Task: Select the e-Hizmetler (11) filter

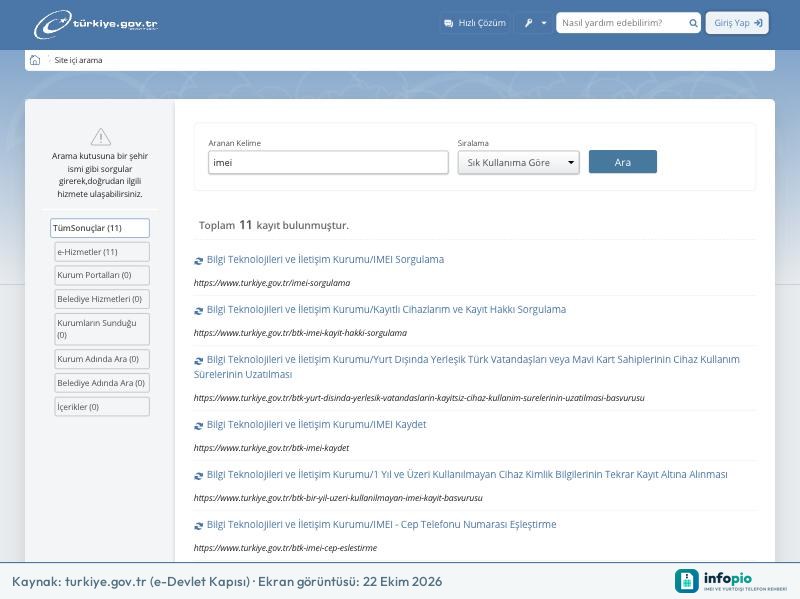Action: pyautogui.click(x=102, y=252)
